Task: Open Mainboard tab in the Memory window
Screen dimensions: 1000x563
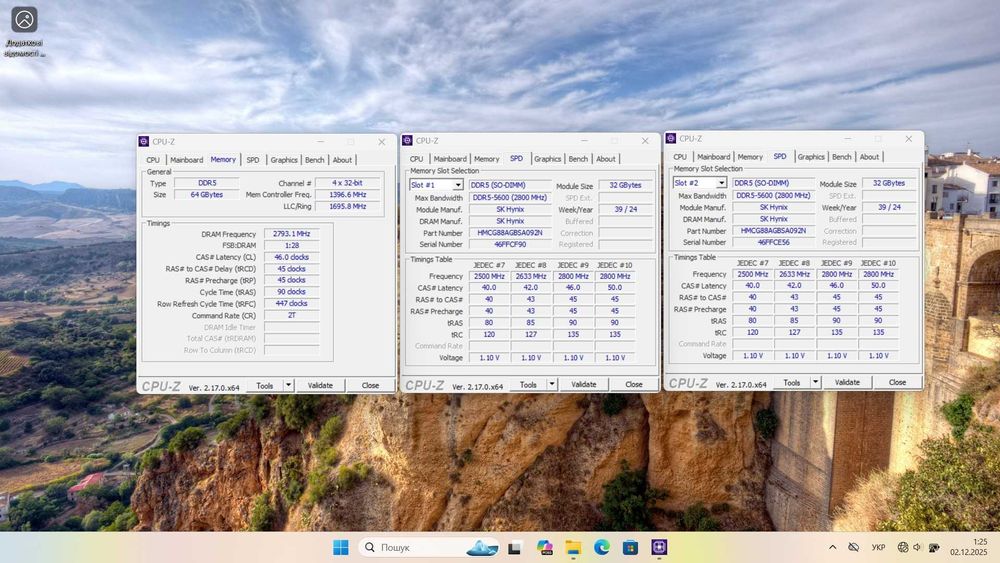Action: pyautogui.click(x=186, y=160)
